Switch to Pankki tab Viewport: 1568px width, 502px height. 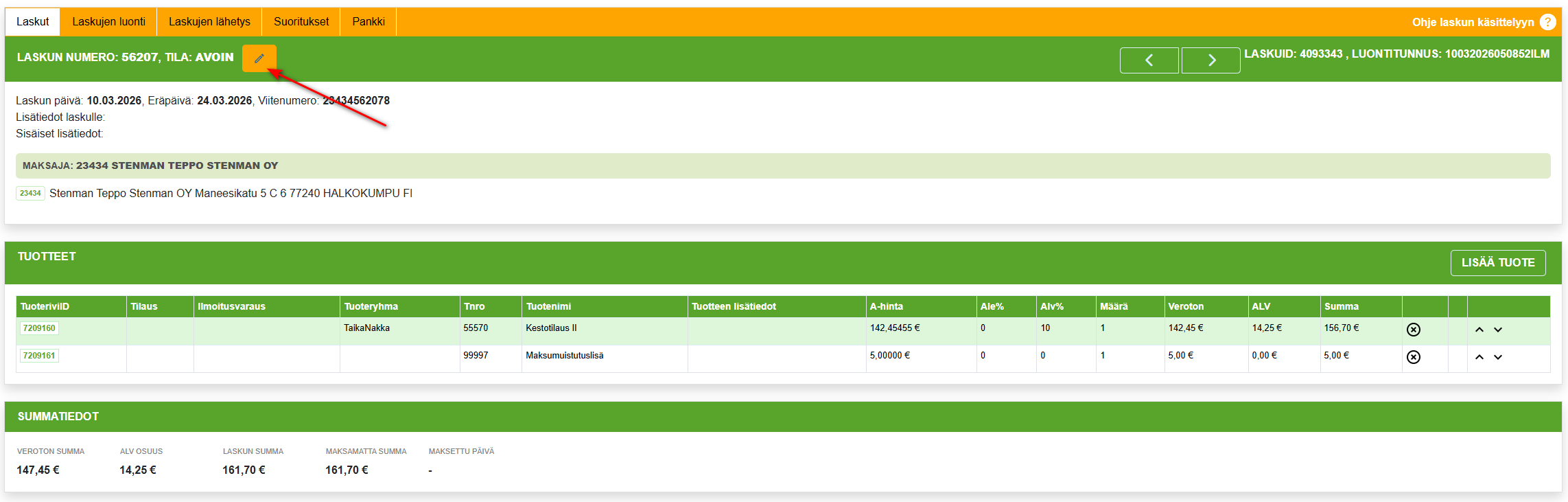[x=368, y=22]
